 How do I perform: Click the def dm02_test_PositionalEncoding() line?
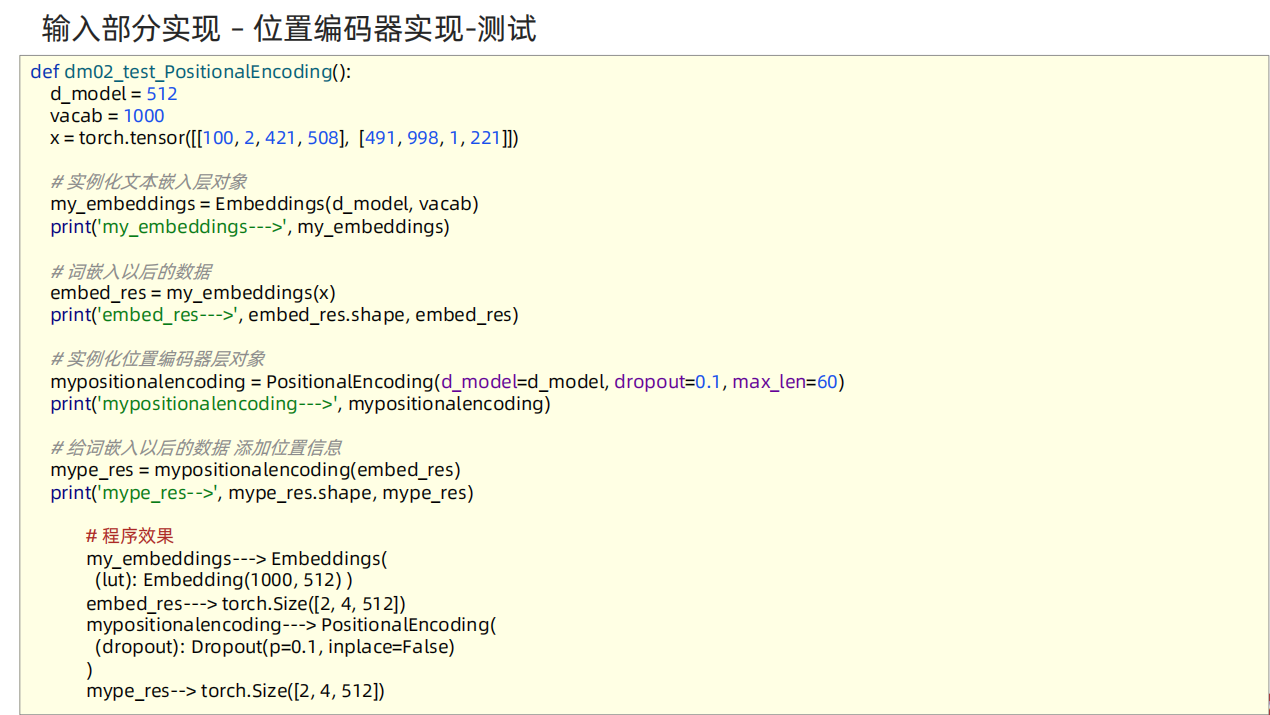pos(191,72)
